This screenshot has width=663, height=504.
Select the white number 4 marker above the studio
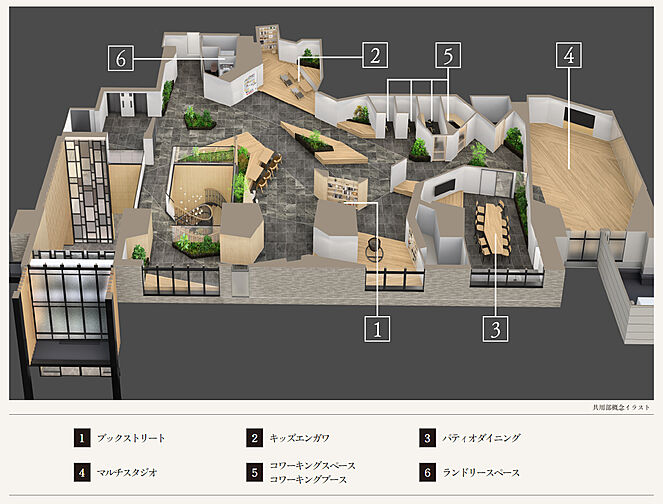[x=568, y=56]
